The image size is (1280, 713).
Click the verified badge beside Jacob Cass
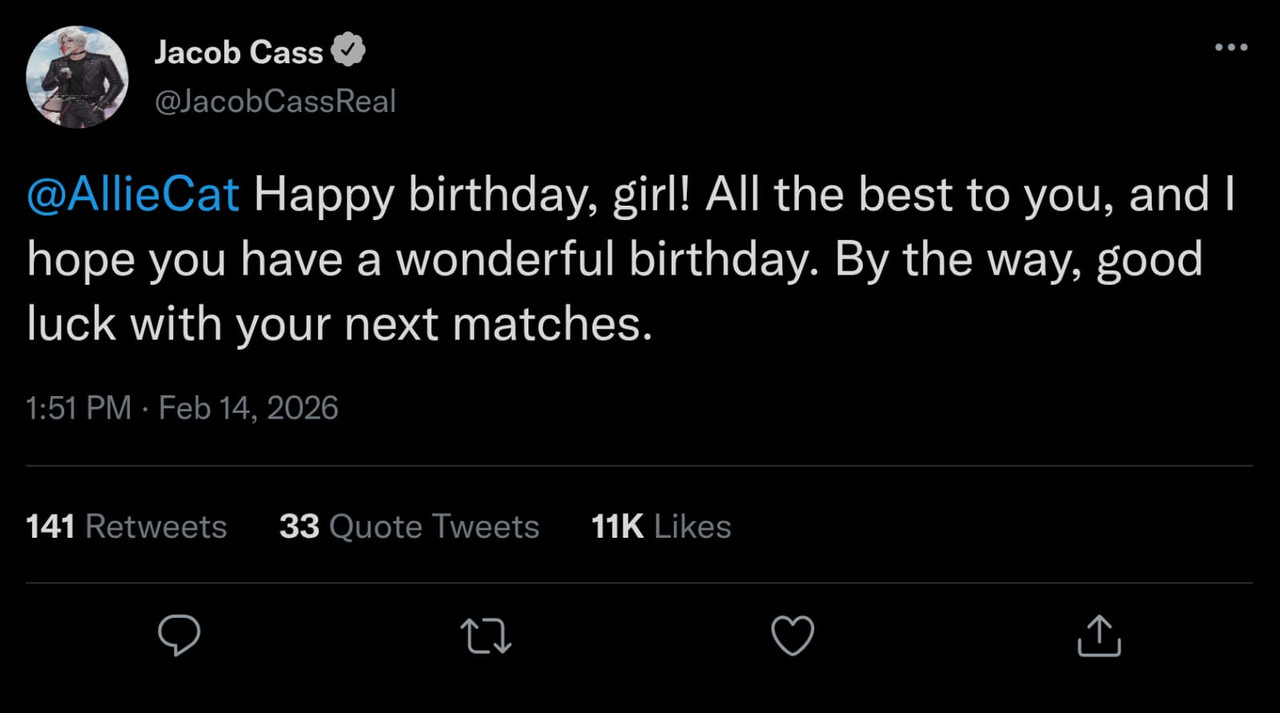(349, 53)
